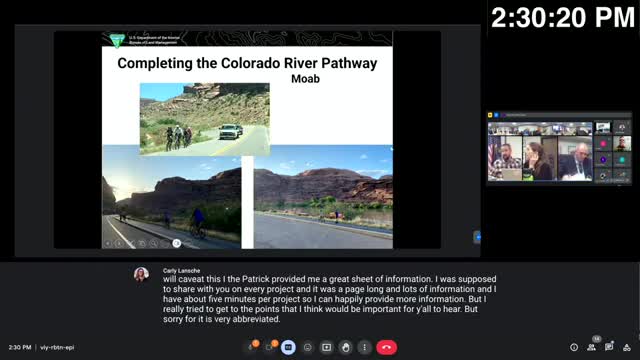Select the woman speaking video tile
Screen dimensions: 640x360
tap(540, 158)
